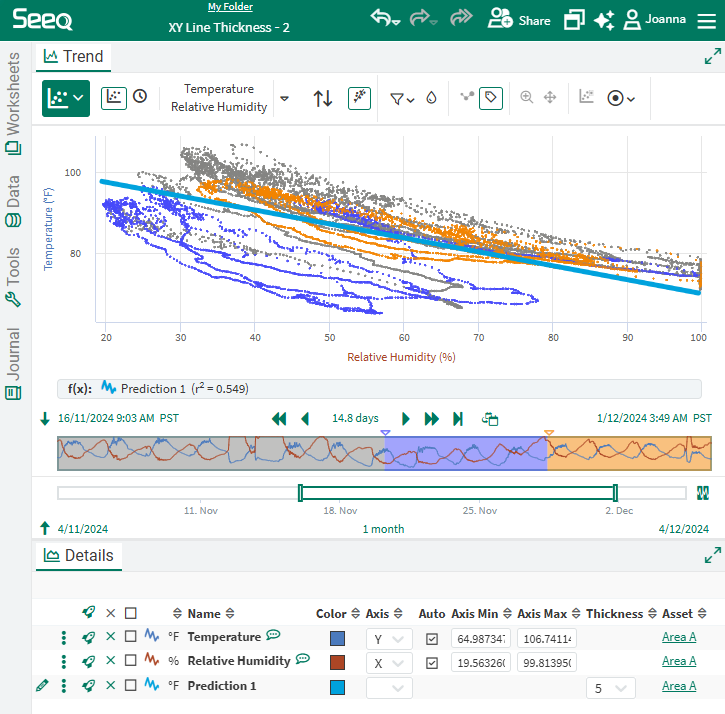Uncheck Auto axis for Relative Humidity

[432, 662]
